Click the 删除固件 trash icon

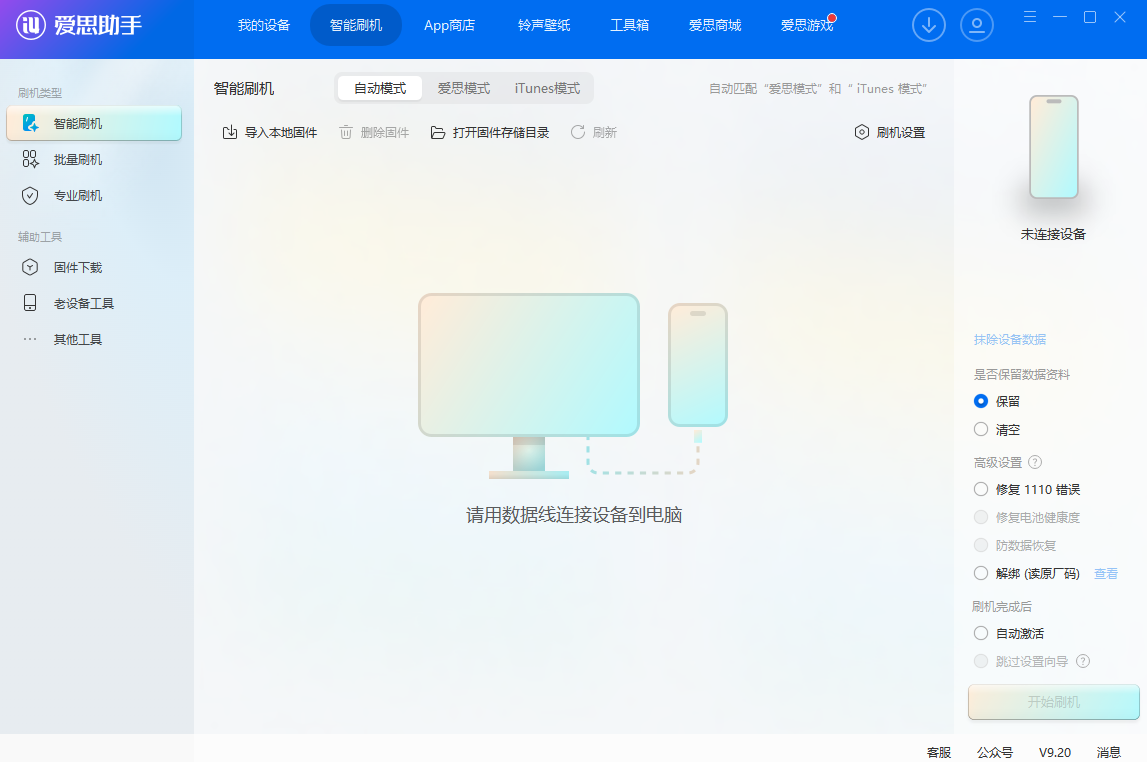[x=346, y=132]
